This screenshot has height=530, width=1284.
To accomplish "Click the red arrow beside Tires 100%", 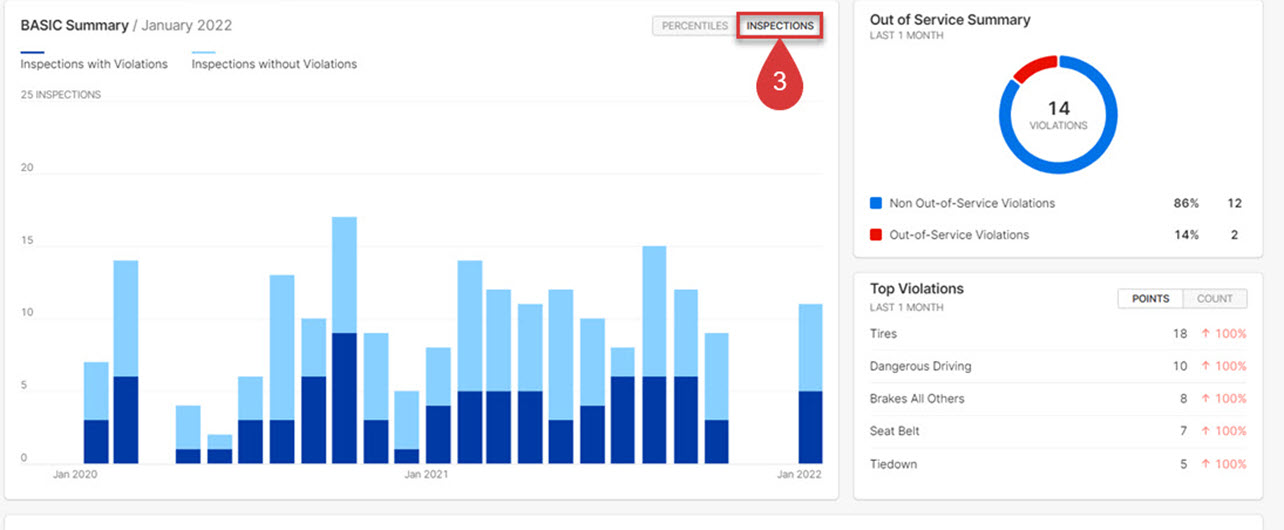I will 1204,334.
